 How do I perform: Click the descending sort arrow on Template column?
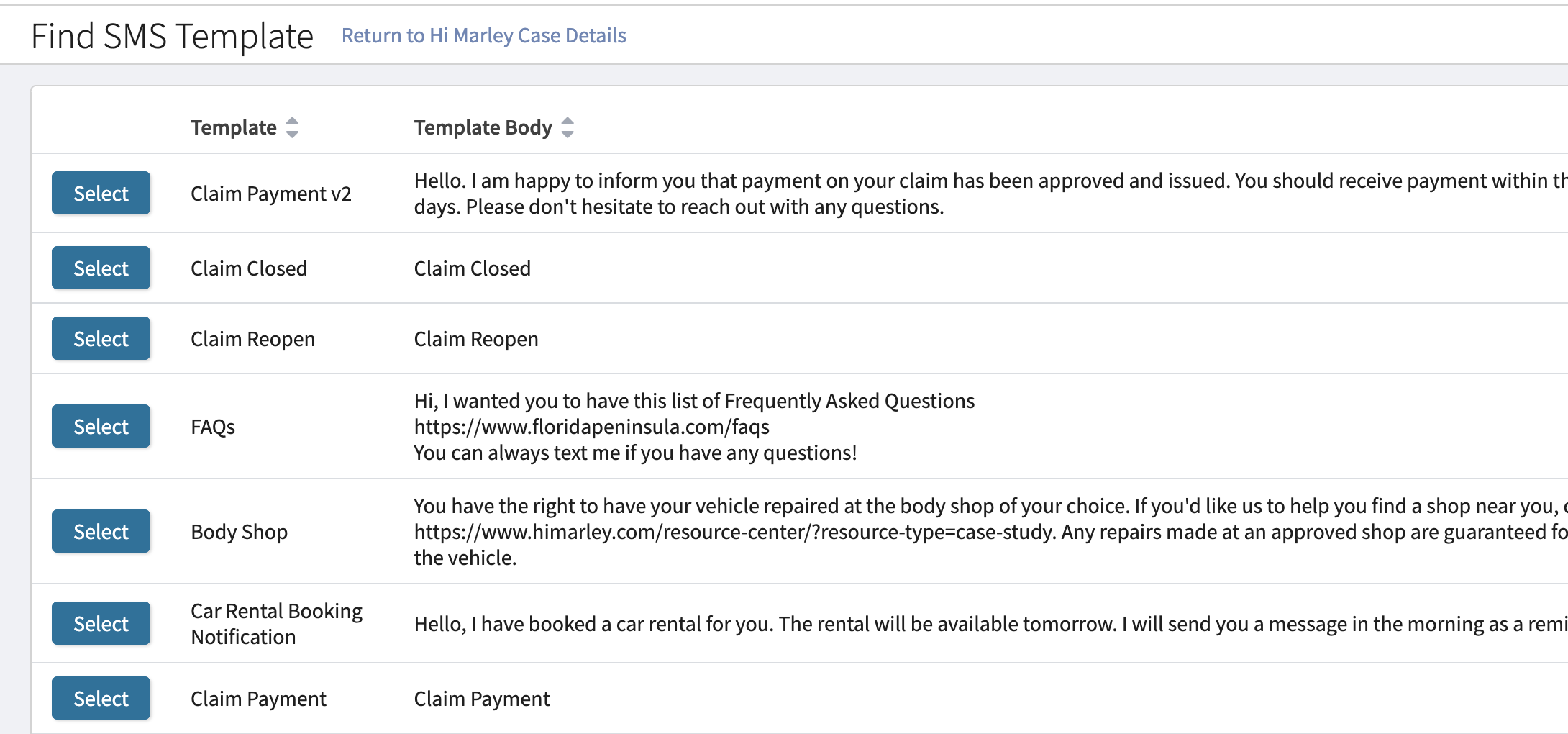pyautogui.click(x=292, y=134)
